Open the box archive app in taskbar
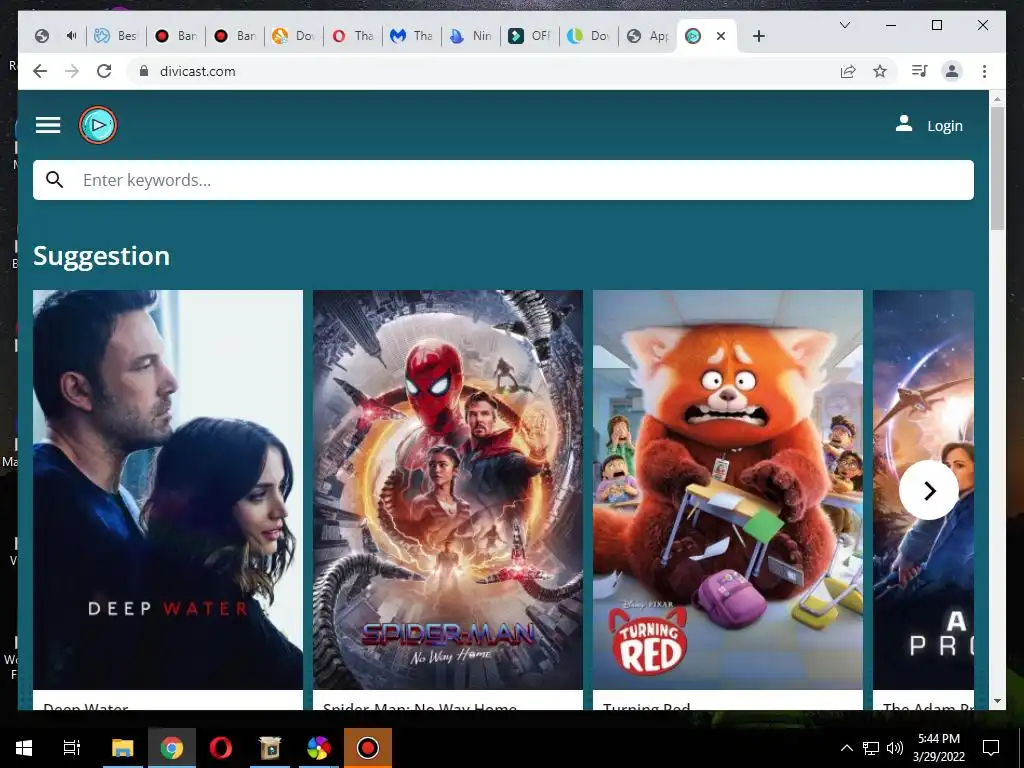The width and height of the screenshot is (1024, 768). click(x=270, y=748)
